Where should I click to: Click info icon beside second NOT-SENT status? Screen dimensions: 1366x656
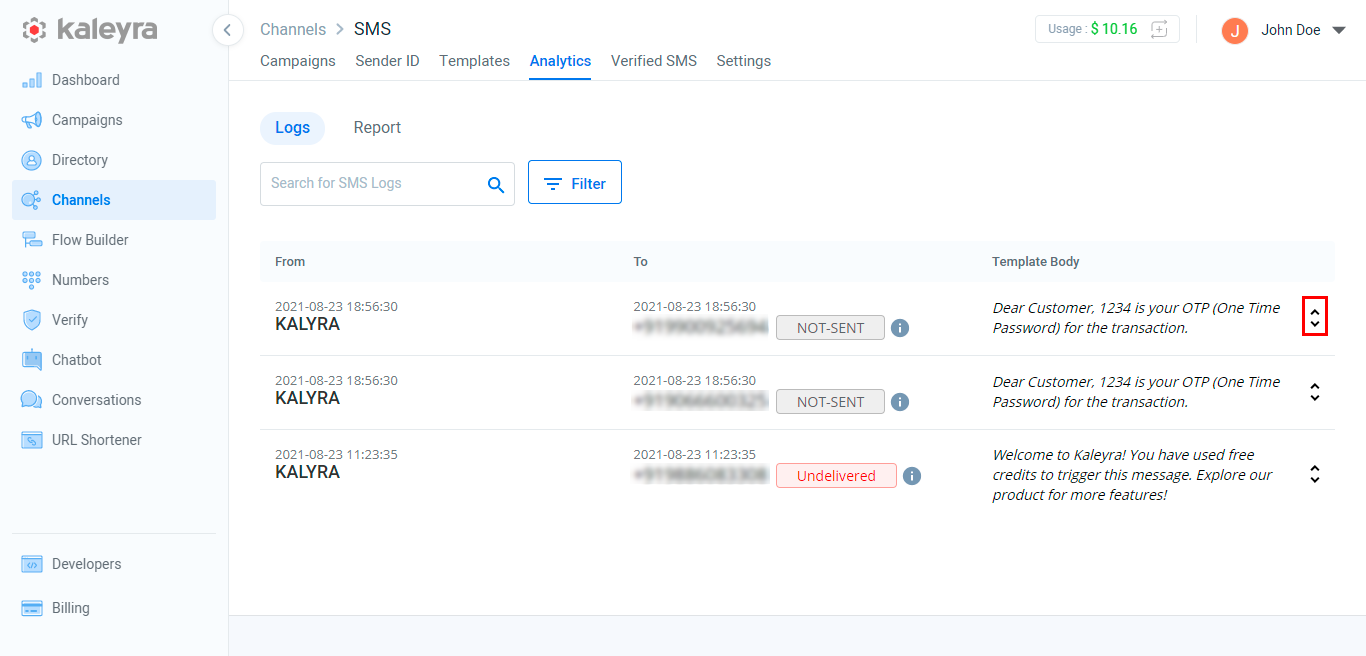point(900,402)
